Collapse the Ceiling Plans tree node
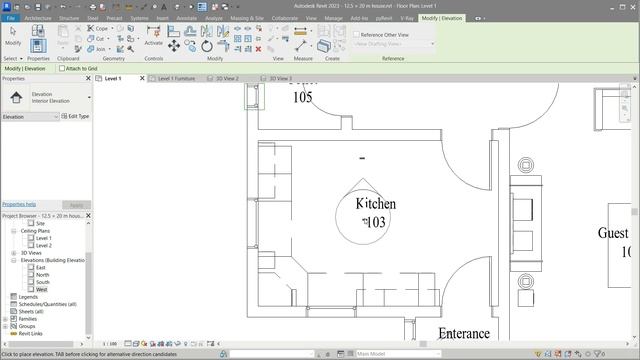Viewport: 640px width, 360px height. [x=13, y=231]
